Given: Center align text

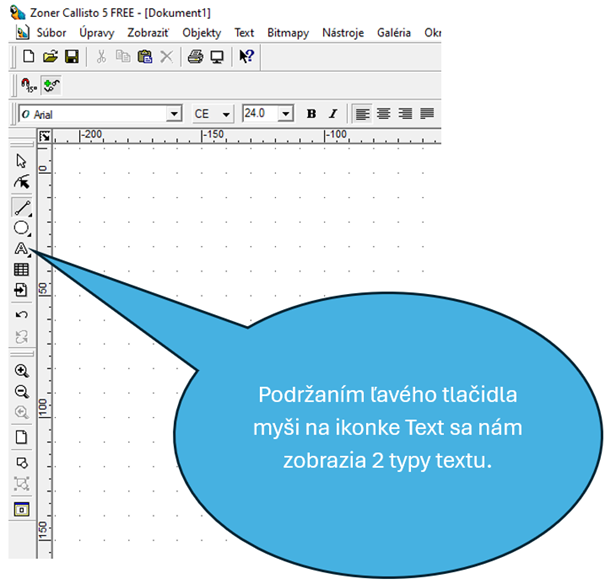Looking at the screenshot, I should [x=384, y=114].
